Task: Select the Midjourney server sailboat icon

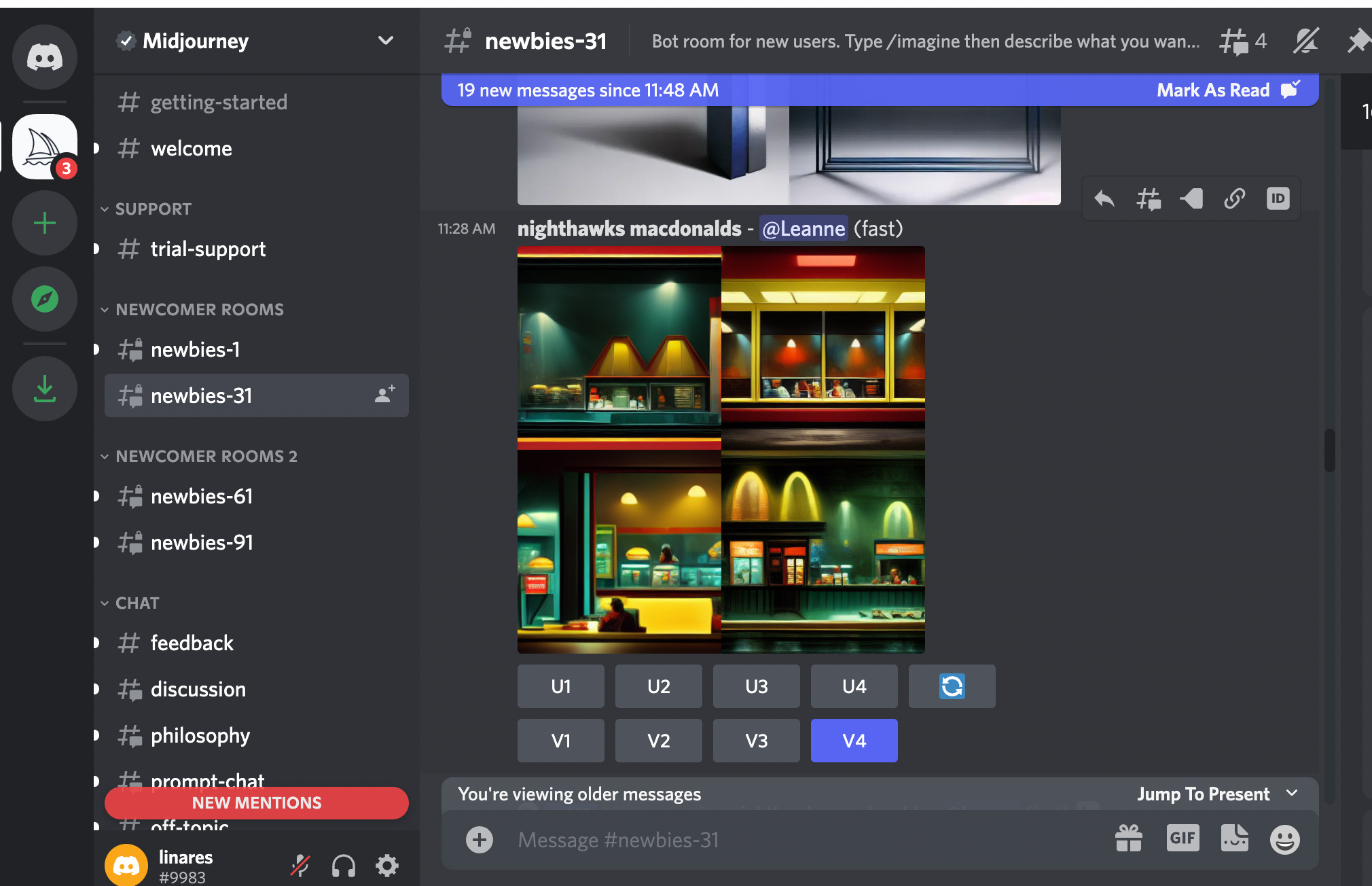Action: click(45, 147)
